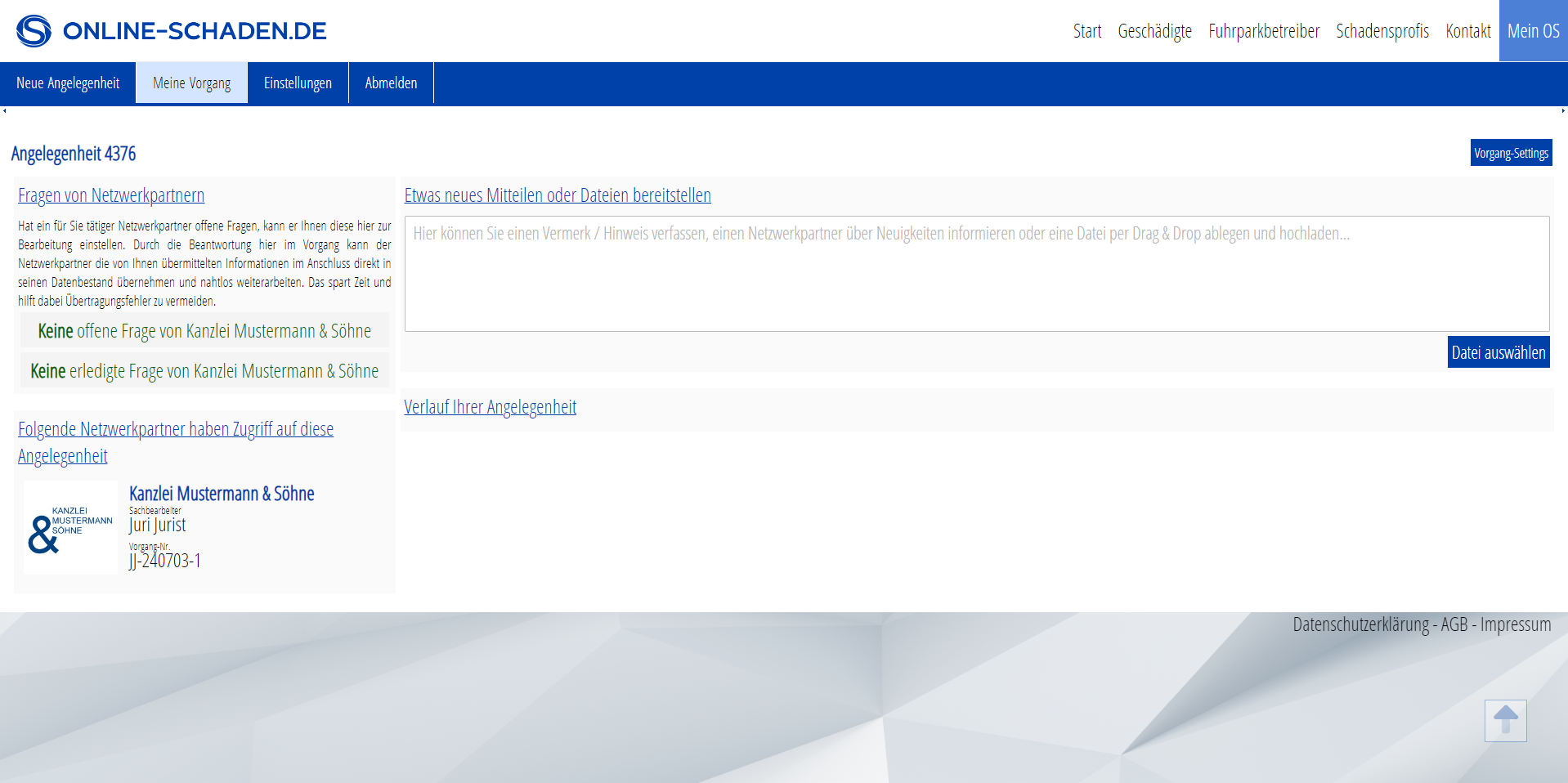Open the Impressum footer link
Viewport: 1568px width, 783px height.
click(x=1515, y=624)
